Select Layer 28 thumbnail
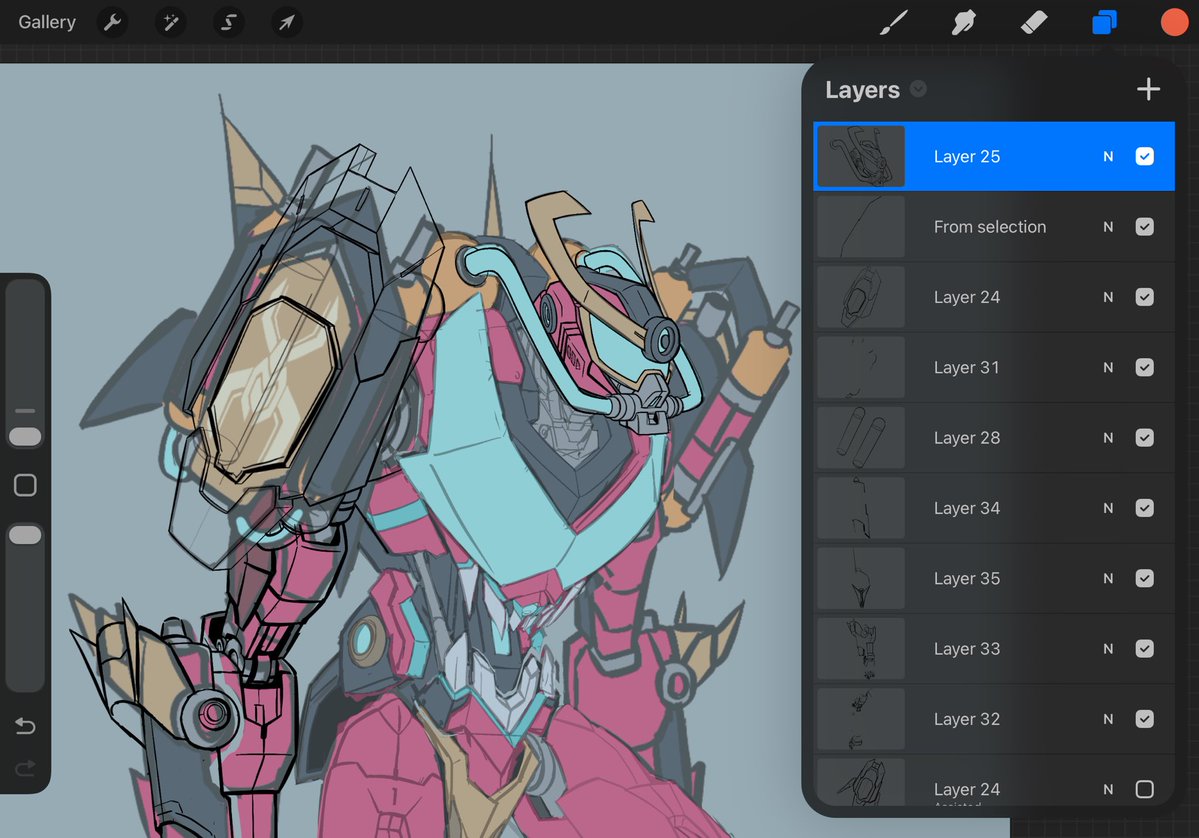 861,437
